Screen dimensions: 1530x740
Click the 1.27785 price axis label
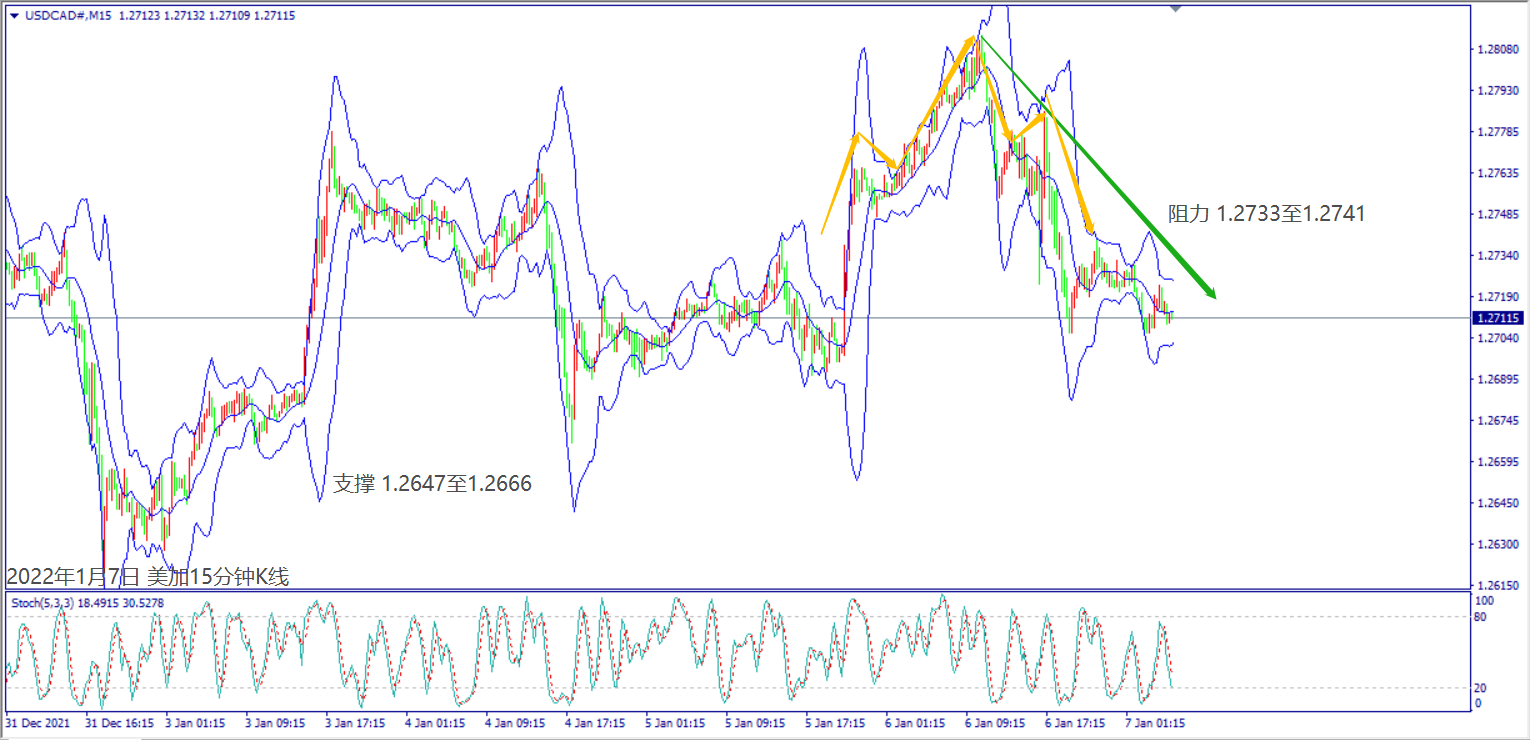(1499, 132)
